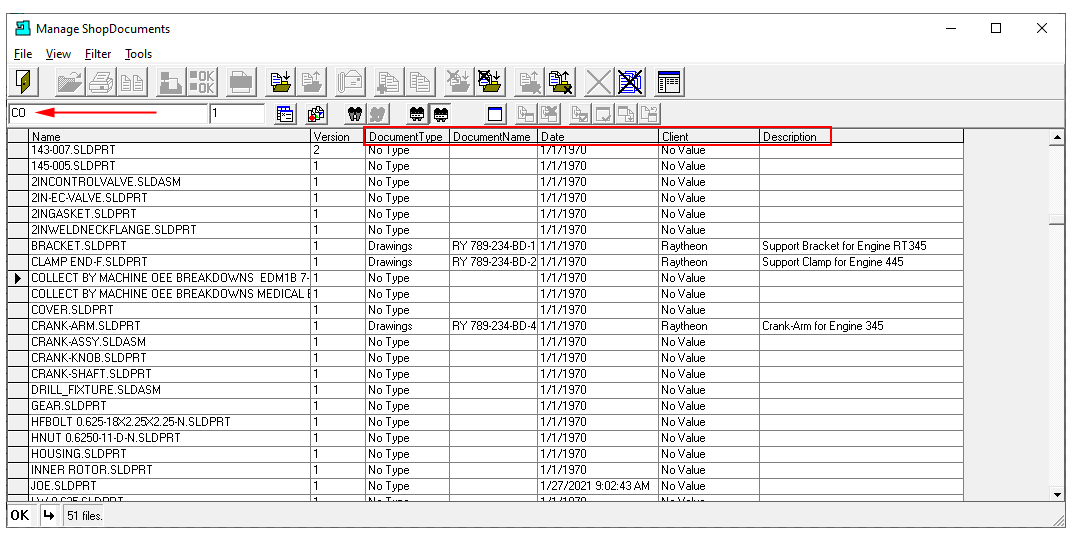Click 'Support Clamp for Engine 445' description
Screen dimensions: 1073x542
click(833, 261)
